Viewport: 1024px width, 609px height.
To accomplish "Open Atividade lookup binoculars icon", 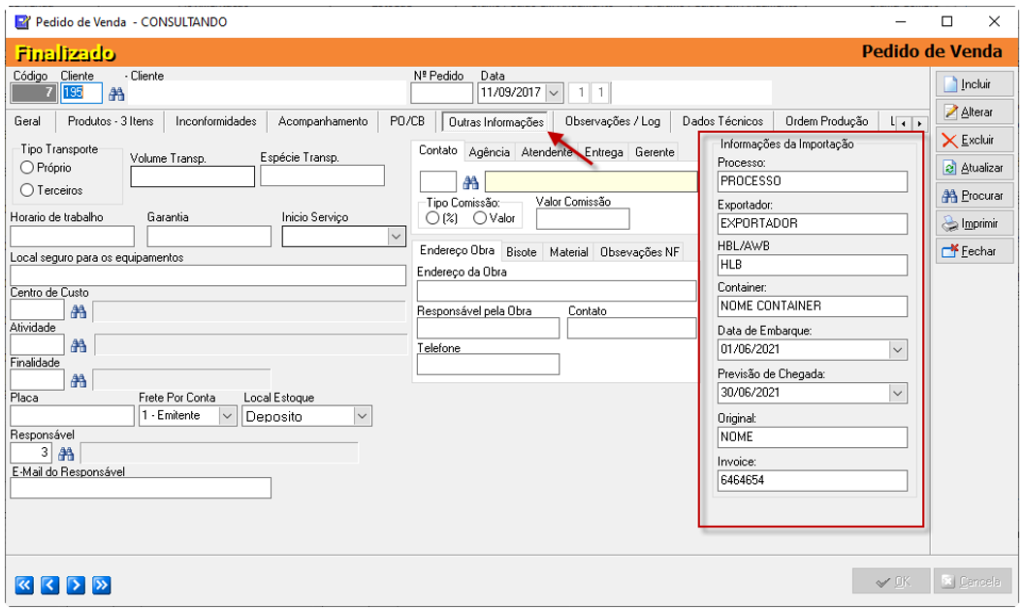I will point(78,345).
